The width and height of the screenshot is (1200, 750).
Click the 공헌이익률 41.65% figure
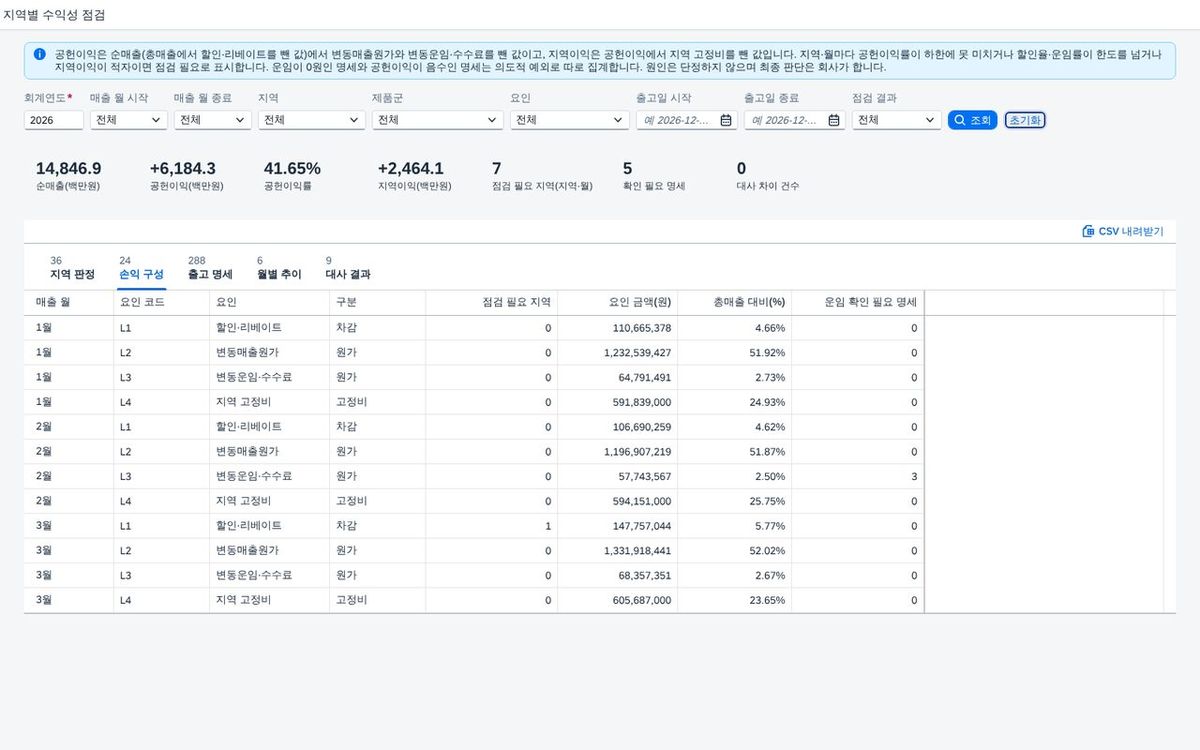click(292, 168)
